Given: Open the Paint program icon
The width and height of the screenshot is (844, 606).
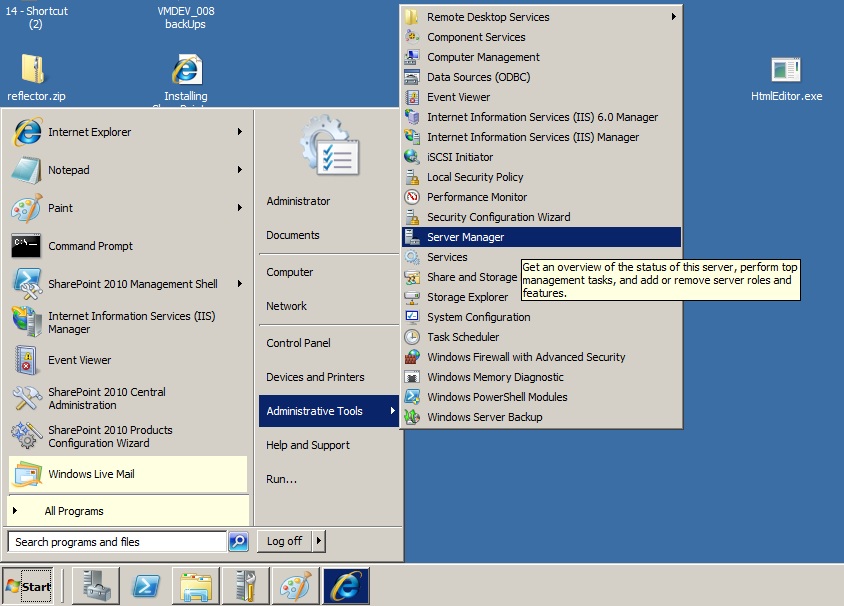Looking at the screenshot, I should click(26, 208).
